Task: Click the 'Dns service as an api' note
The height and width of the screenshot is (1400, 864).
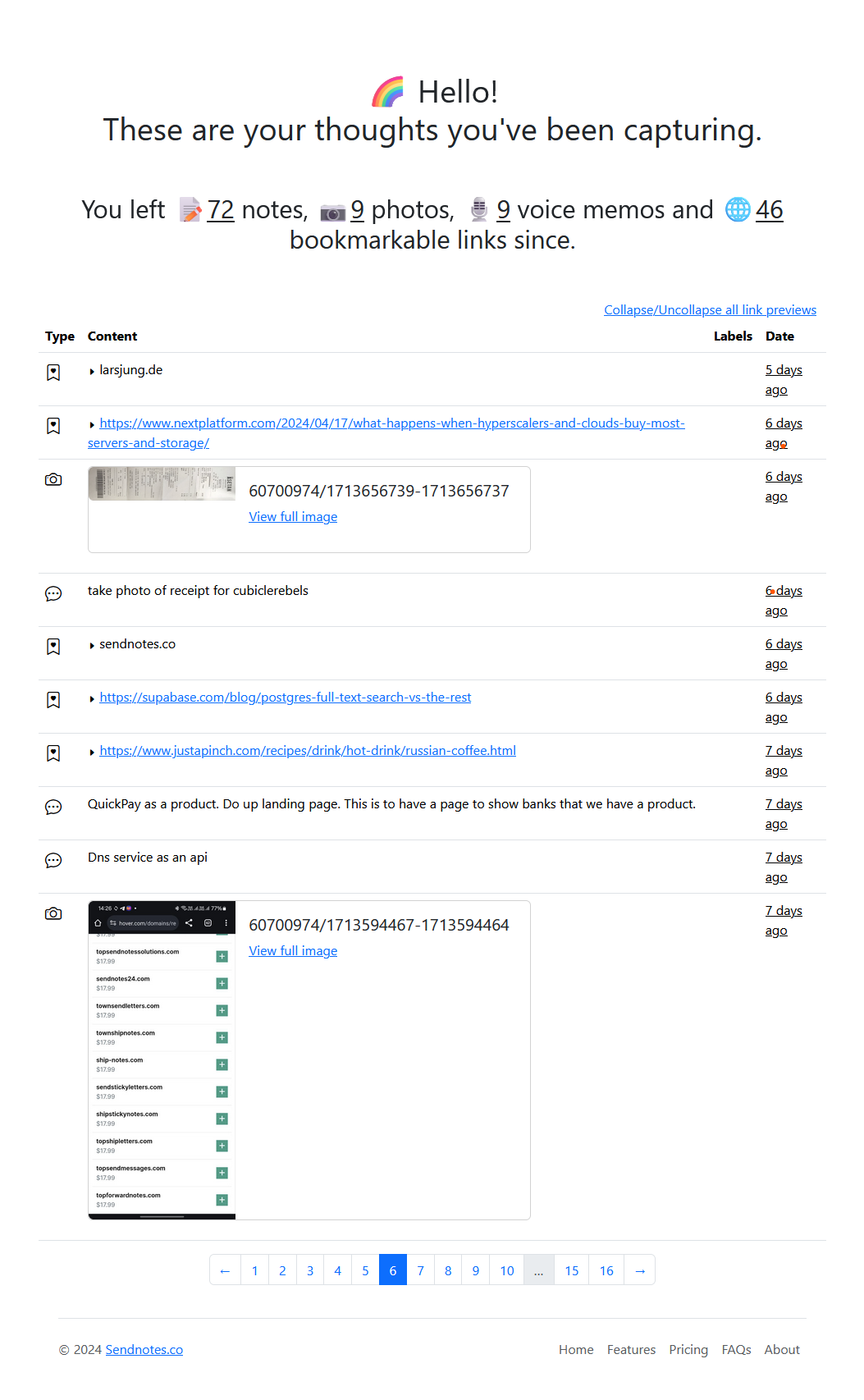Action: (x=148, y=858)
